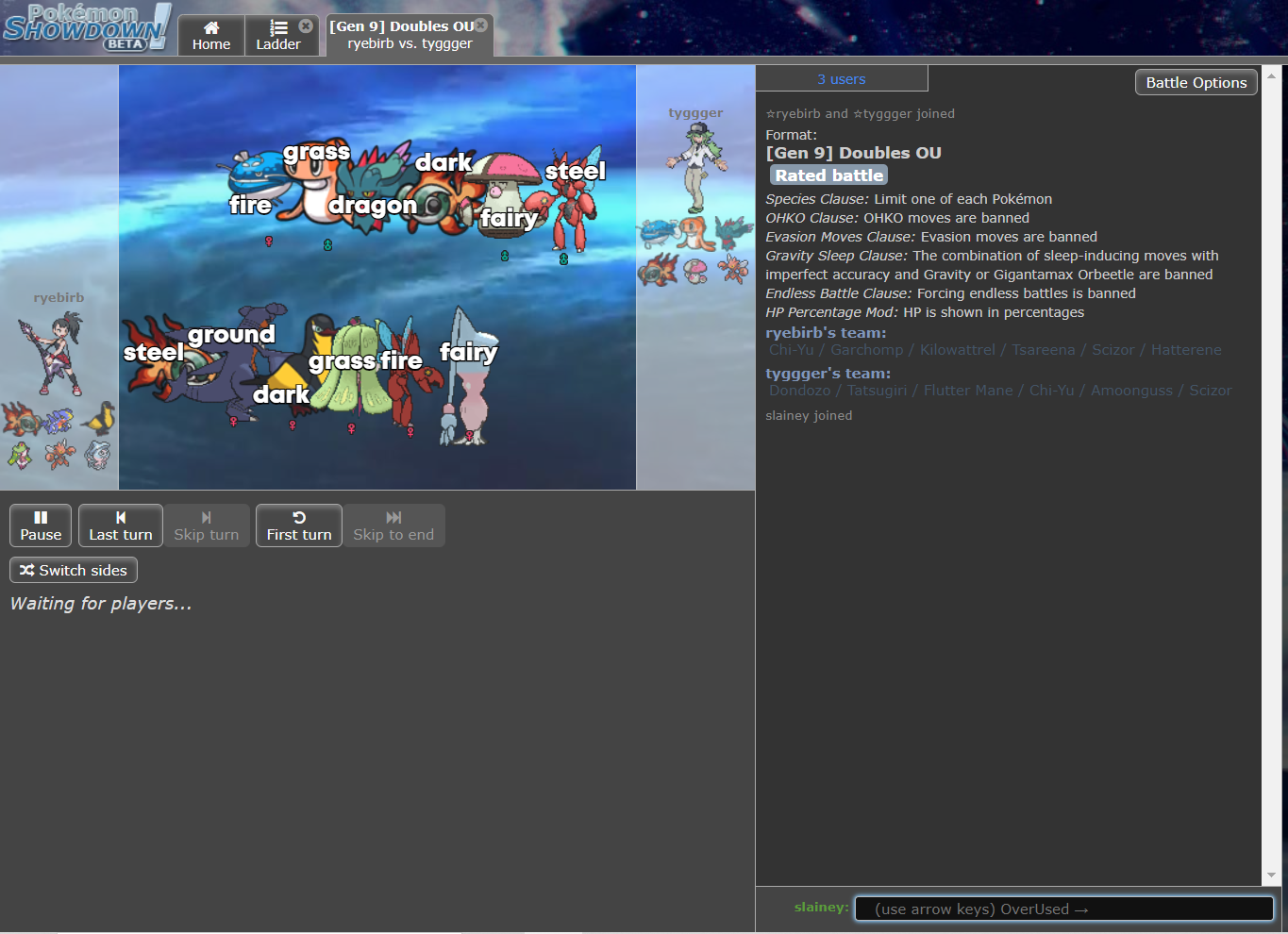1288x934 pixels.
Task: Click Kilowattrel in ryebirb's team list
Action: pos(958,350)
